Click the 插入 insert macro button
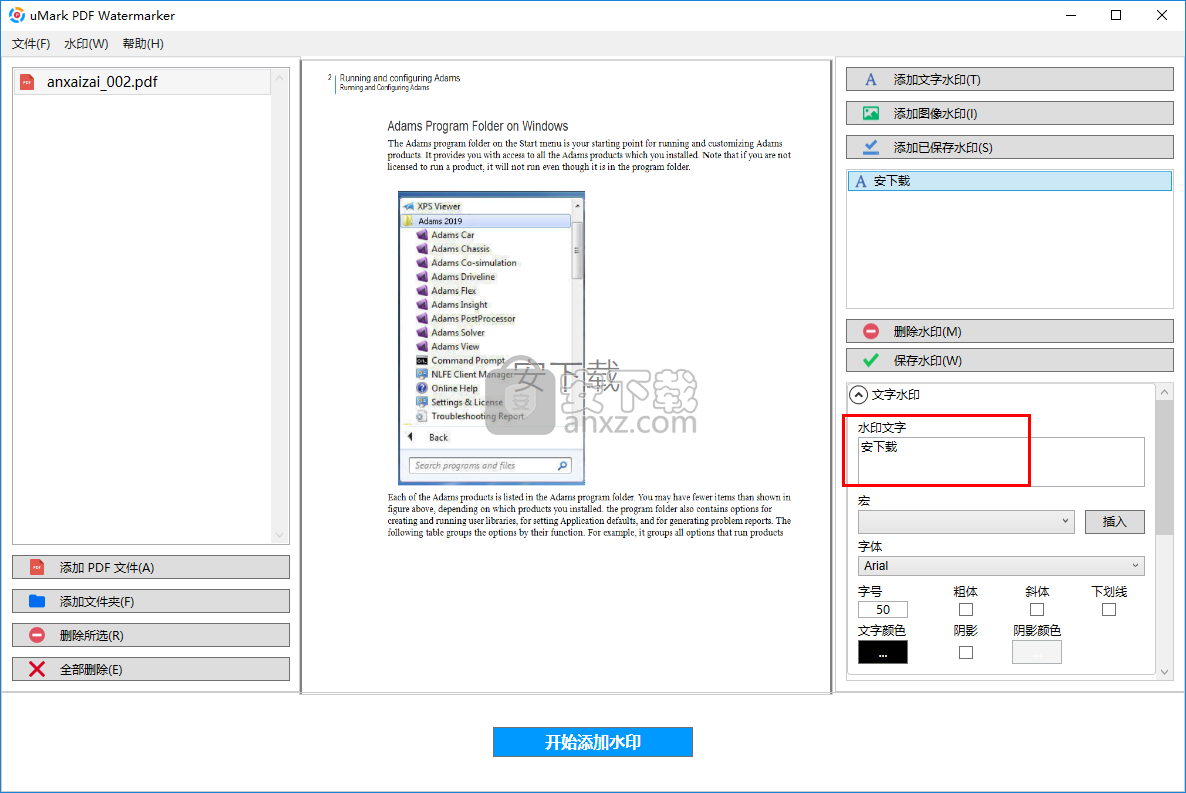Screen dimensions: 1186x793 [1114, 521]
